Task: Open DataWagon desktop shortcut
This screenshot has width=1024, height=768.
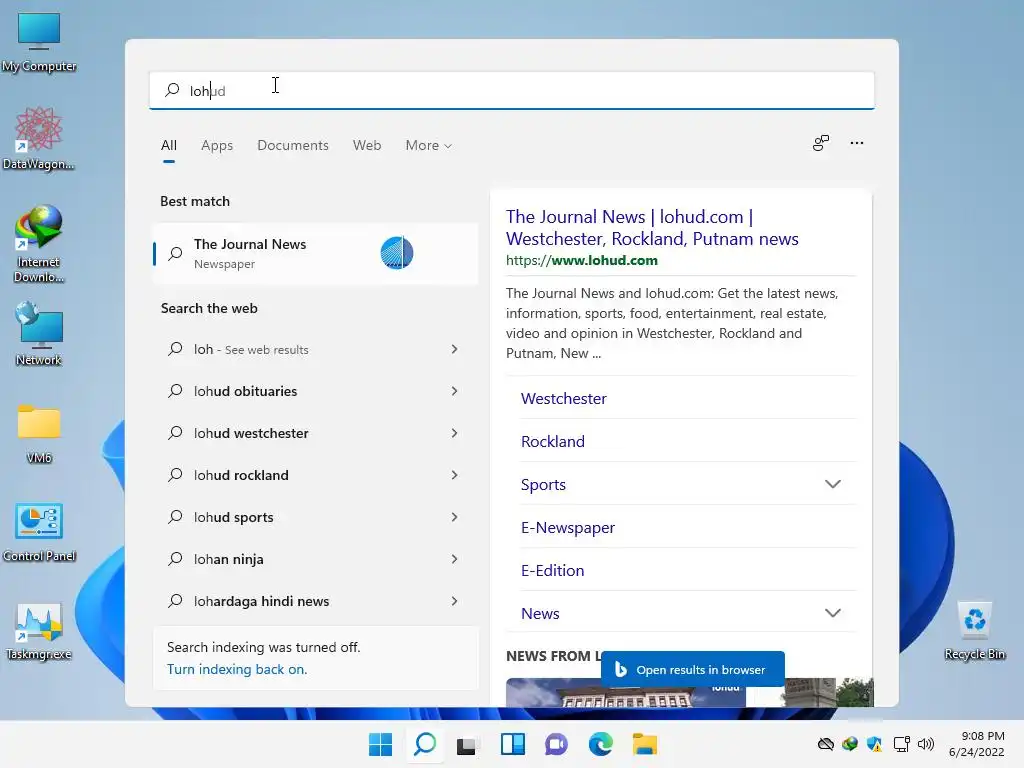Action: point(39,139)
